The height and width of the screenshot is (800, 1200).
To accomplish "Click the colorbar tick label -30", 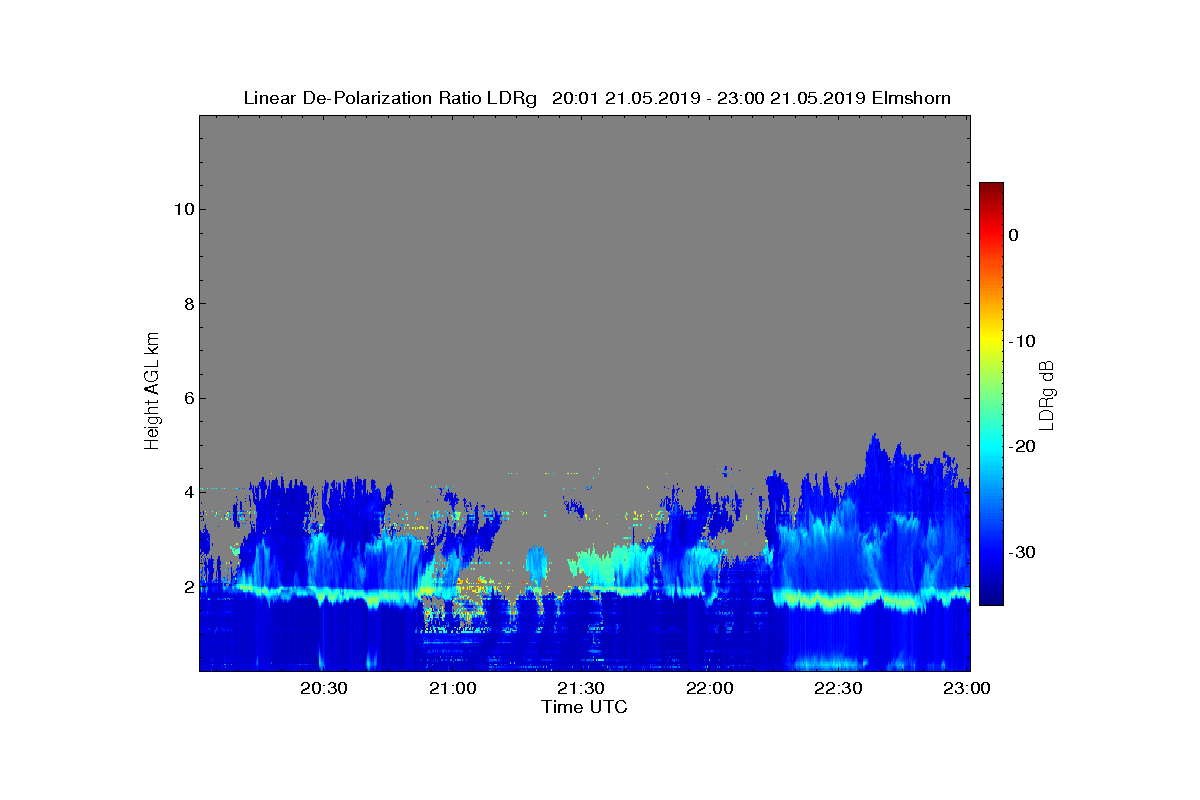I will (1021, 553).
